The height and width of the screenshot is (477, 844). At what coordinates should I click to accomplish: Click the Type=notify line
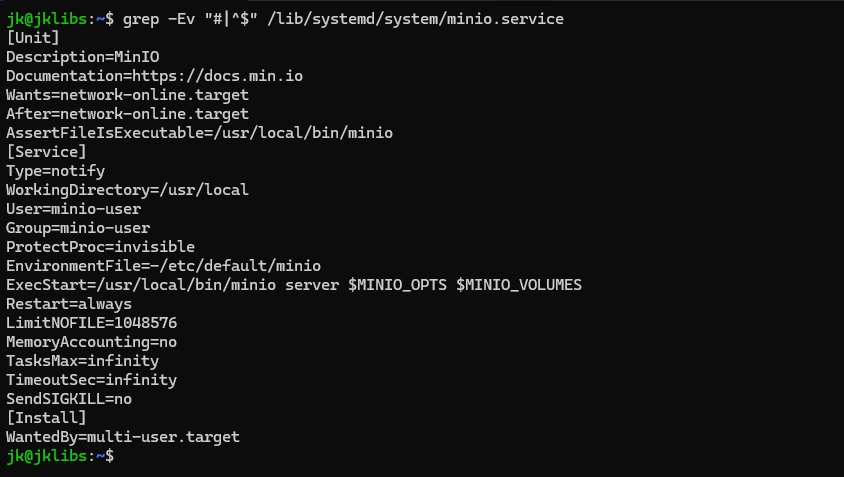(x=55, y=171)
